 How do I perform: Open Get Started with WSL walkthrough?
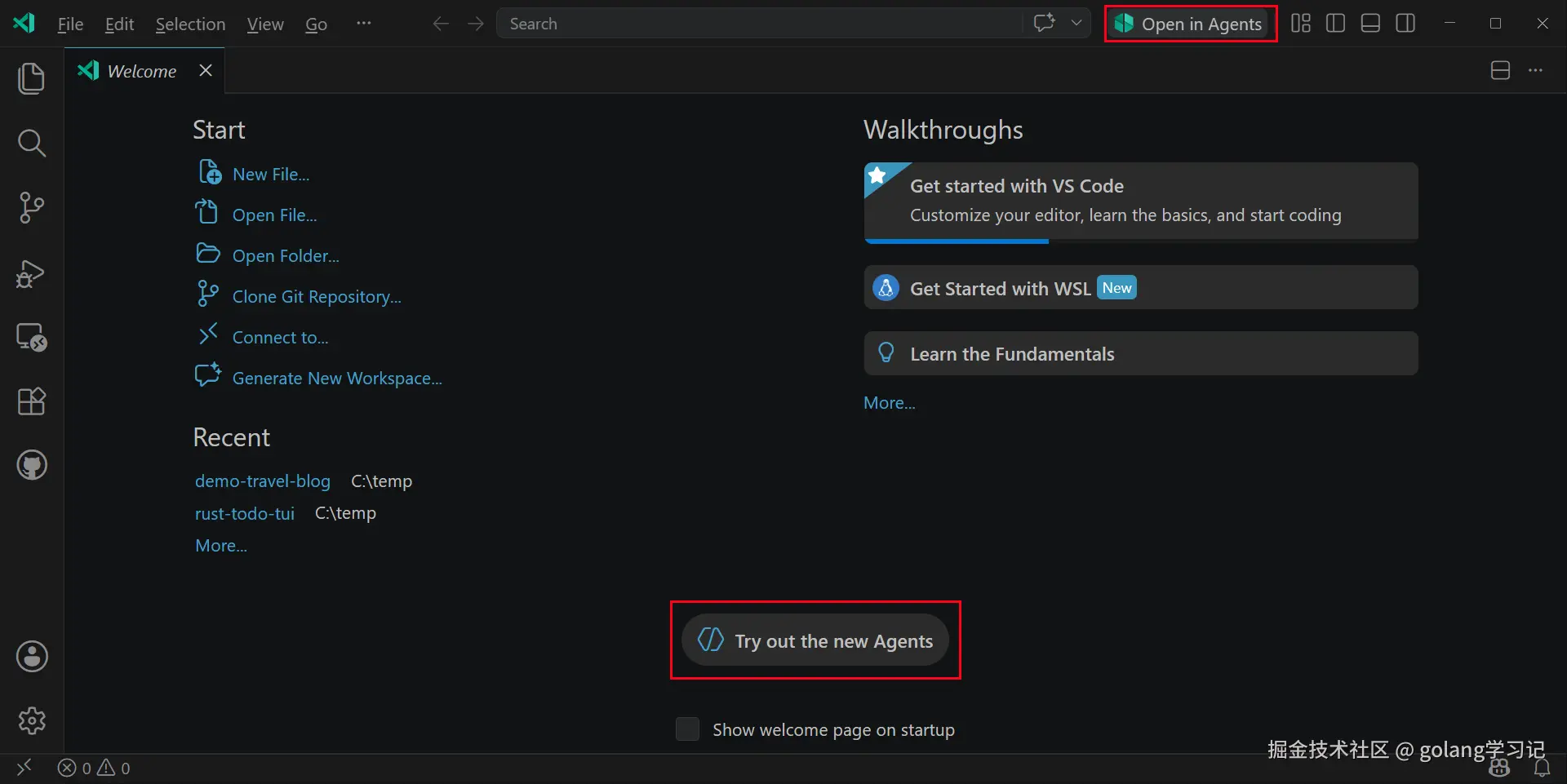[x=1141, y=287]
